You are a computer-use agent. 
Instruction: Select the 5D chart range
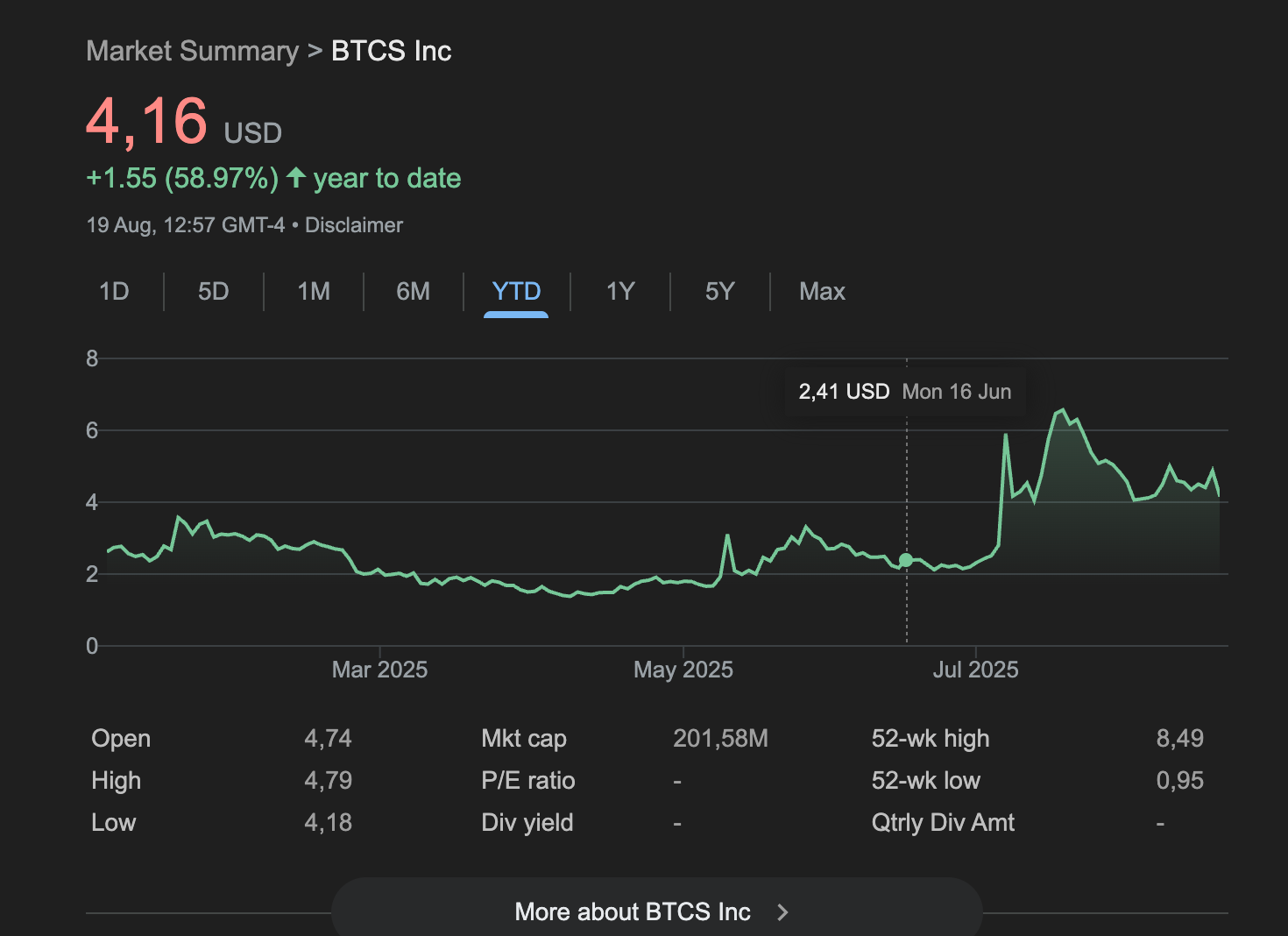point(213,292)
